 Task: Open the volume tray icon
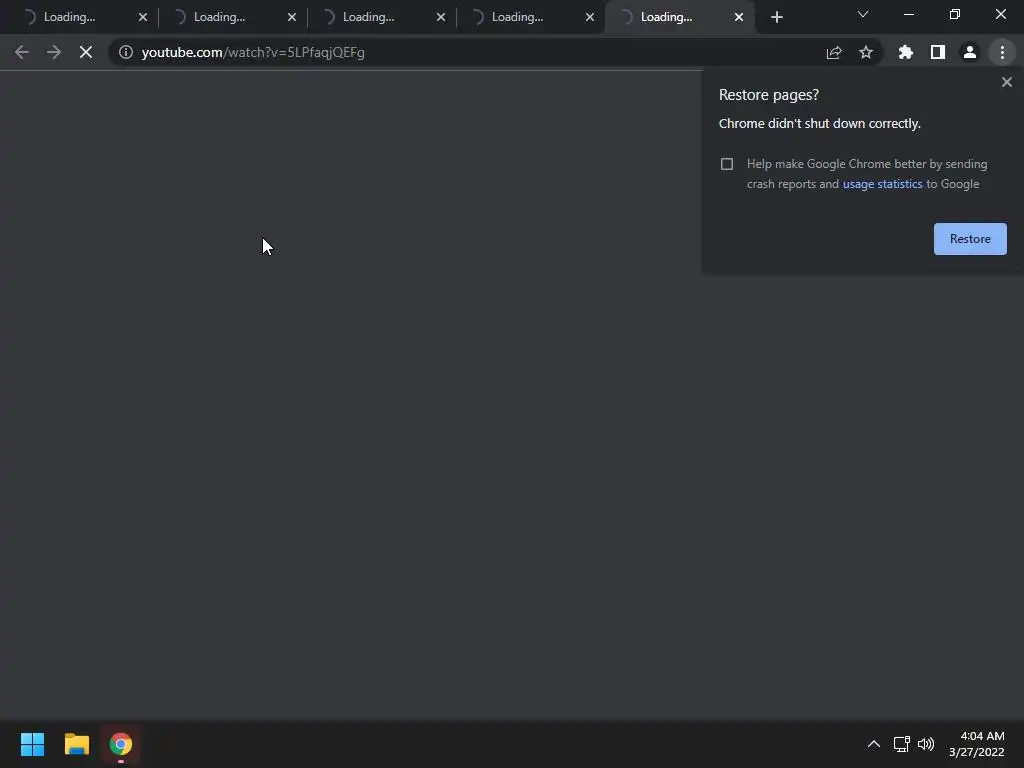[x=925, y=744]
